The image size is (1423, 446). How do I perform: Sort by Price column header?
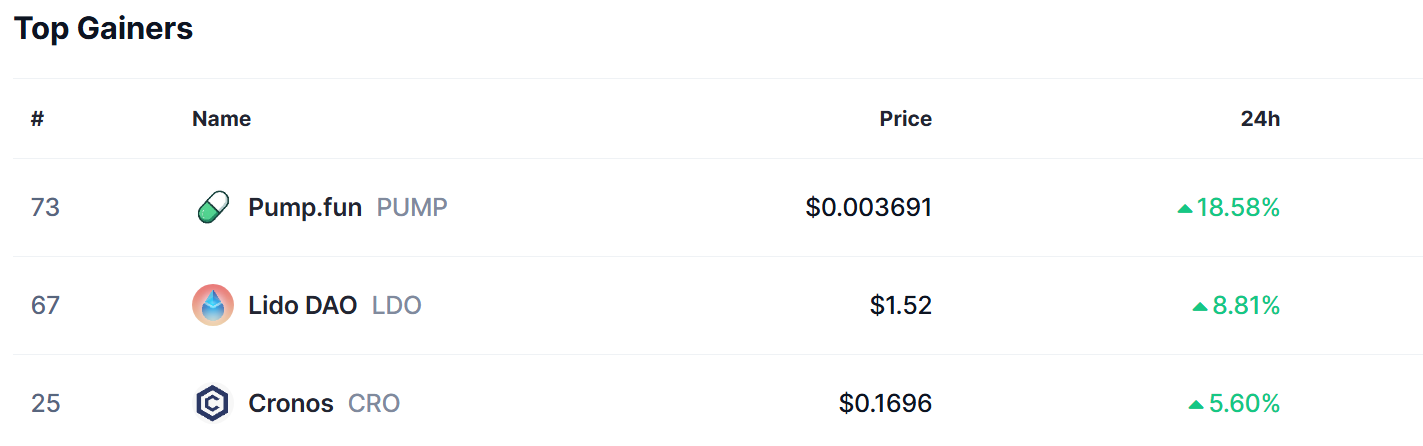pyautogui.click(x=906, y=119)
